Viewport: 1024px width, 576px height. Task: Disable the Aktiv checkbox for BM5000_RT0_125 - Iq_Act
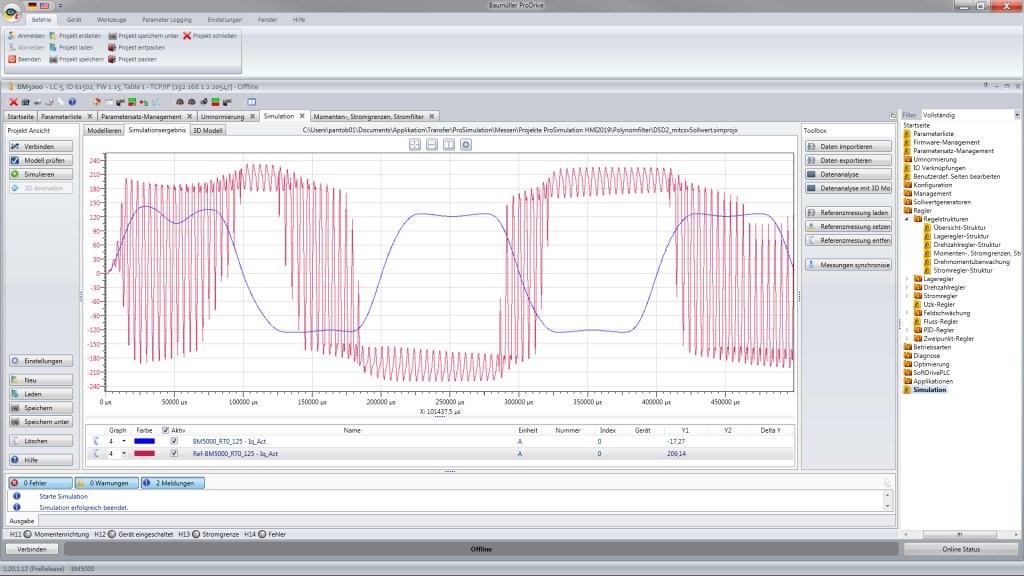tap(173, 442)
